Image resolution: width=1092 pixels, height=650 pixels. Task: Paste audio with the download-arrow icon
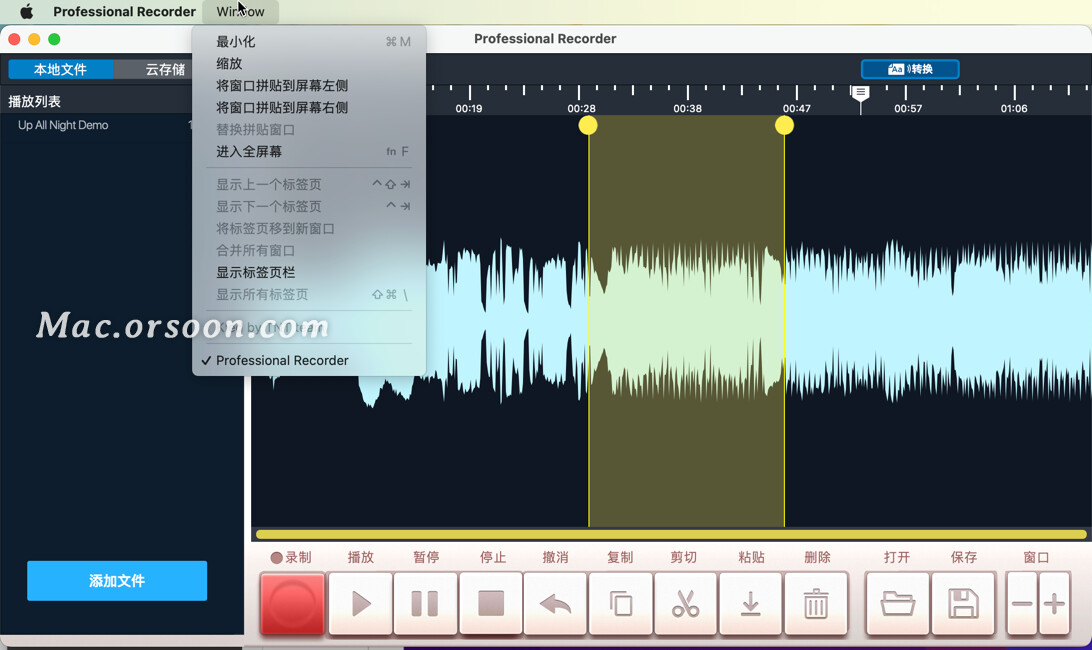pyautogui.click(x=750, y=603)
